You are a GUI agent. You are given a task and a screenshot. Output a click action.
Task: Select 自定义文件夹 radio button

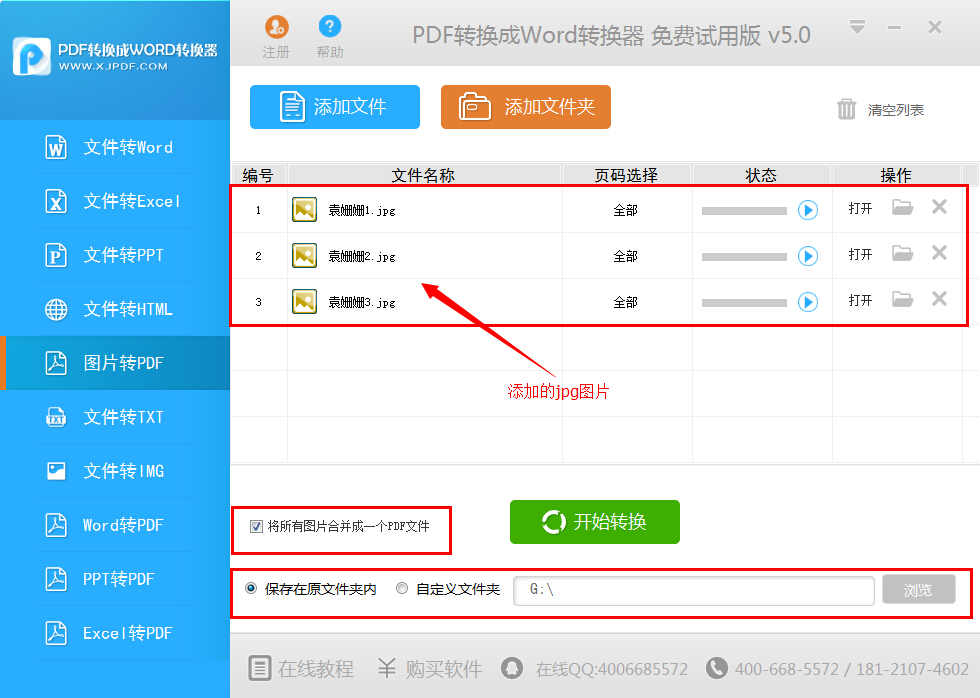tap(402, 589)
